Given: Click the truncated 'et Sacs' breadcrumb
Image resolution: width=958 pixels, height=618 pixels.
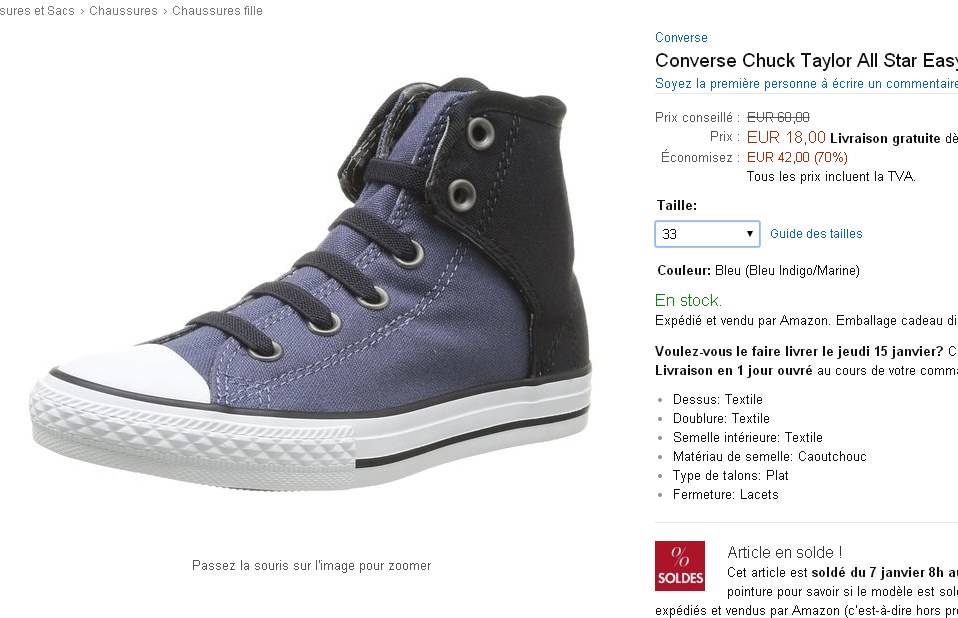Looking at the screenshot, I should click(37, 11).
